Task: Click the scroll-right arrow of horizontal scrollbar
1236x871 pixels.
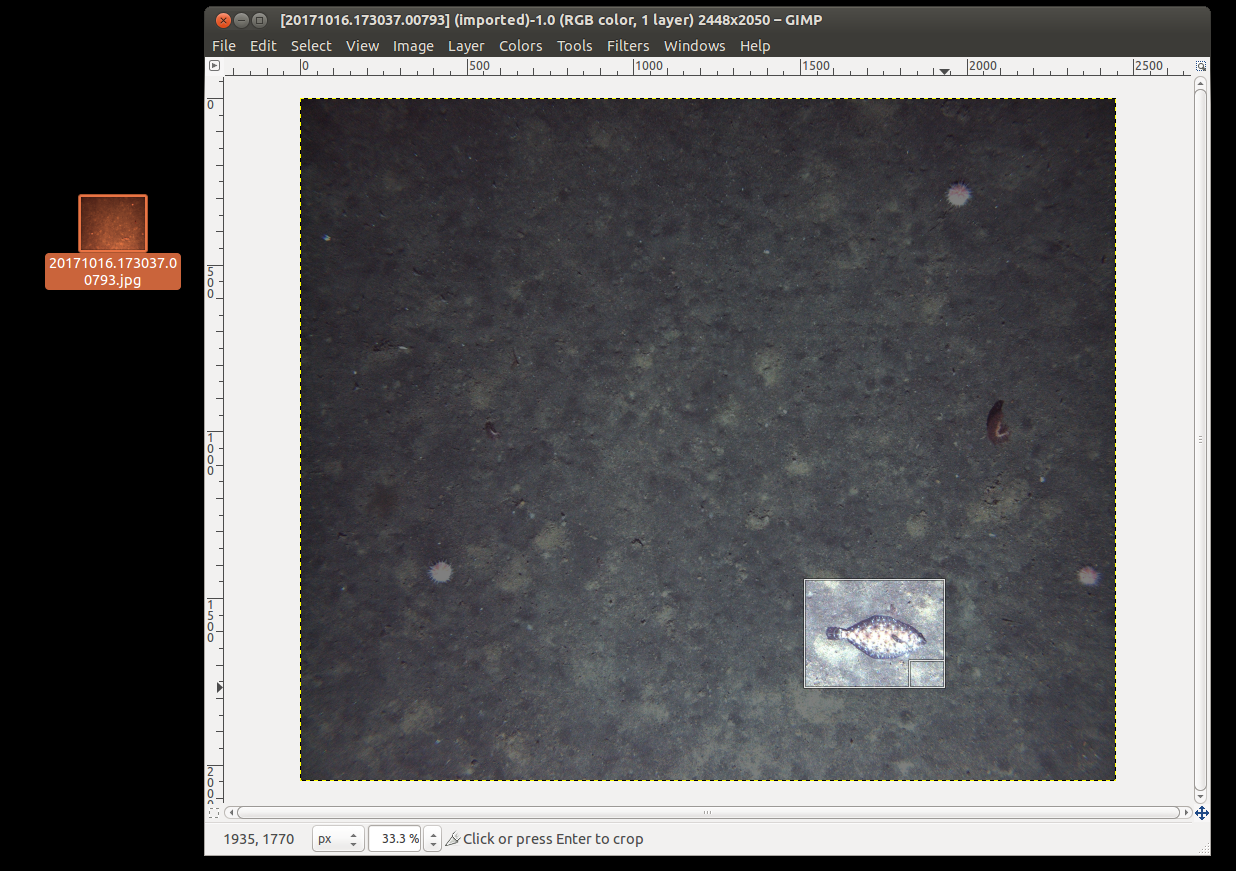Action: coord(1186,813)
